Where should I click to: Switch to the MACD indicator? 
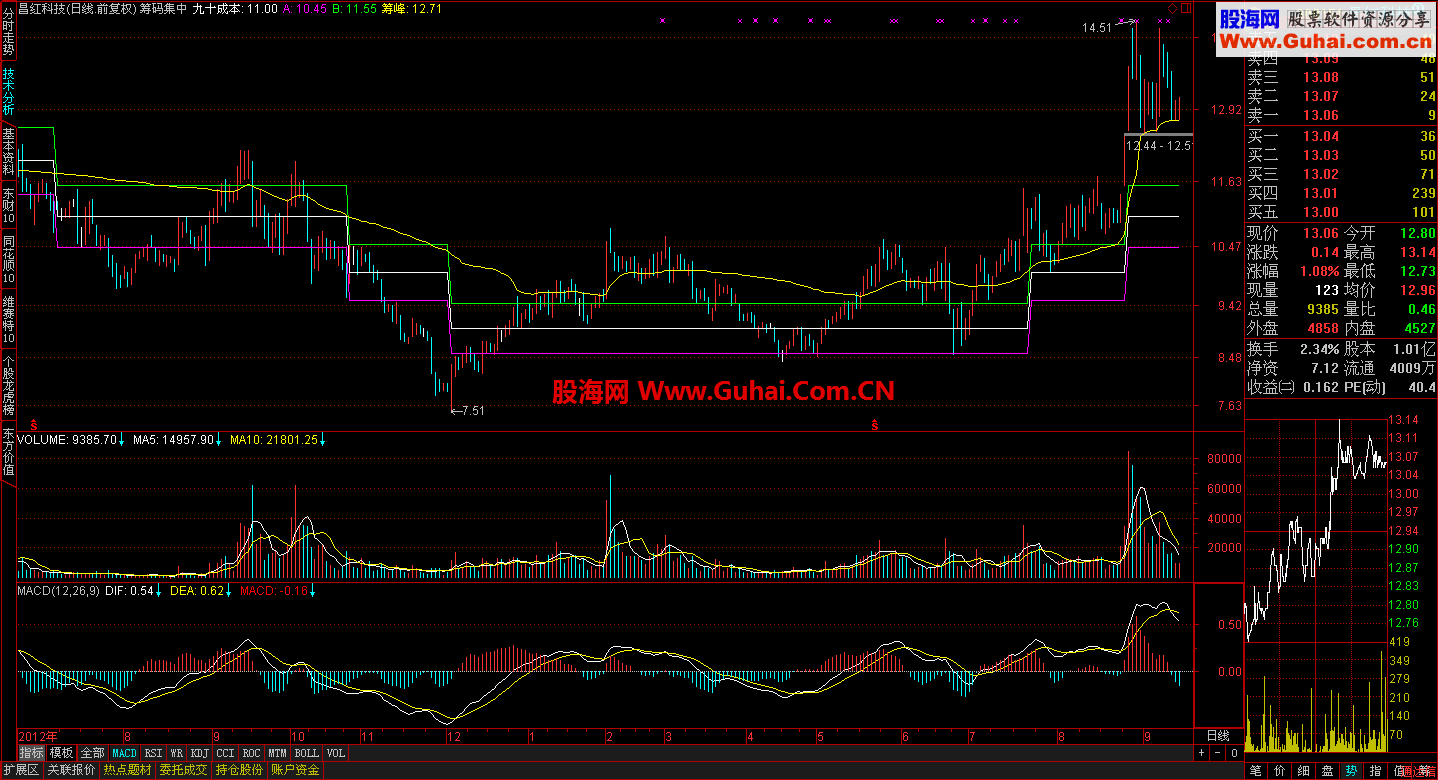(124, 753)
